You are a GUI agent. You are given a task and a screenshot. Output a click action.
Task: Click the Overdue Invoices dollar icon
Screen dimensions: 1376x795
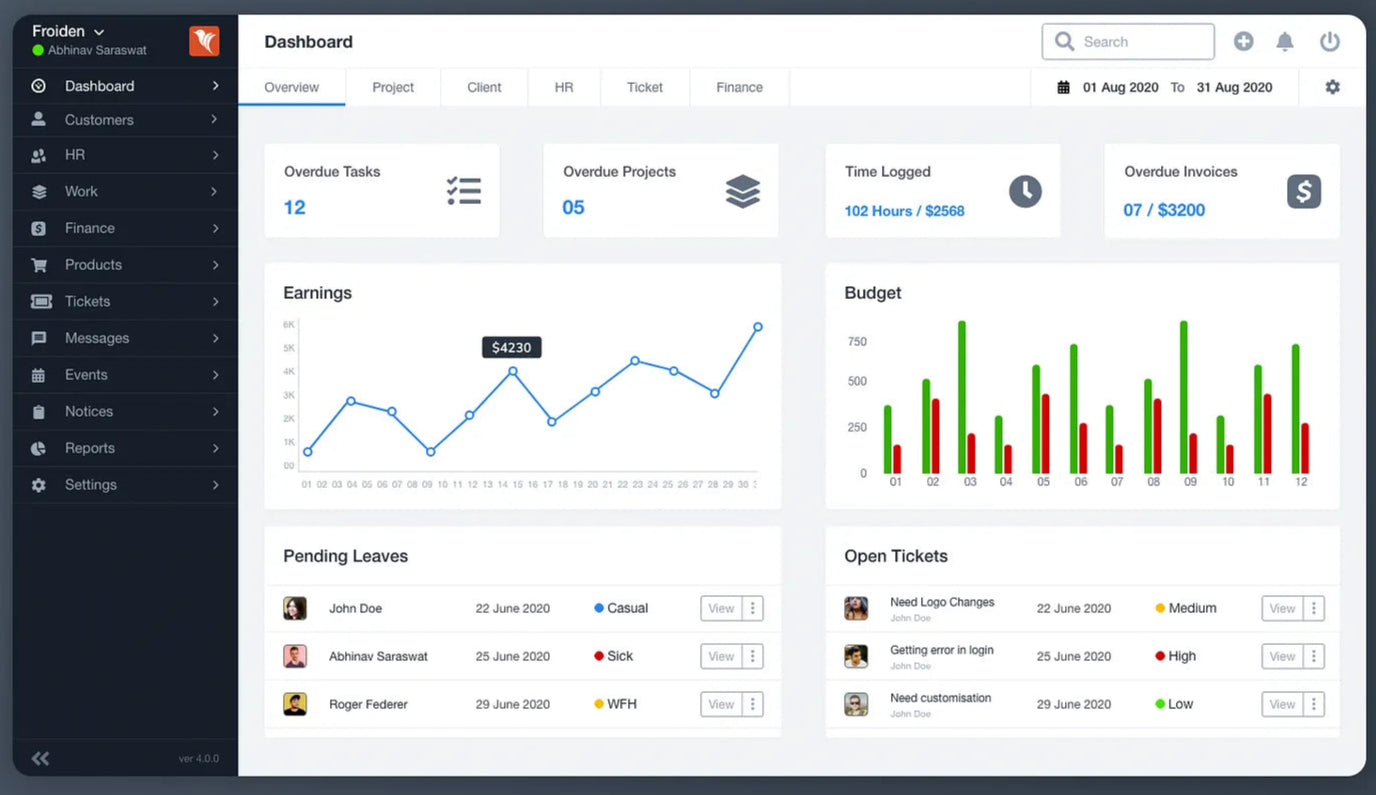1303,191
